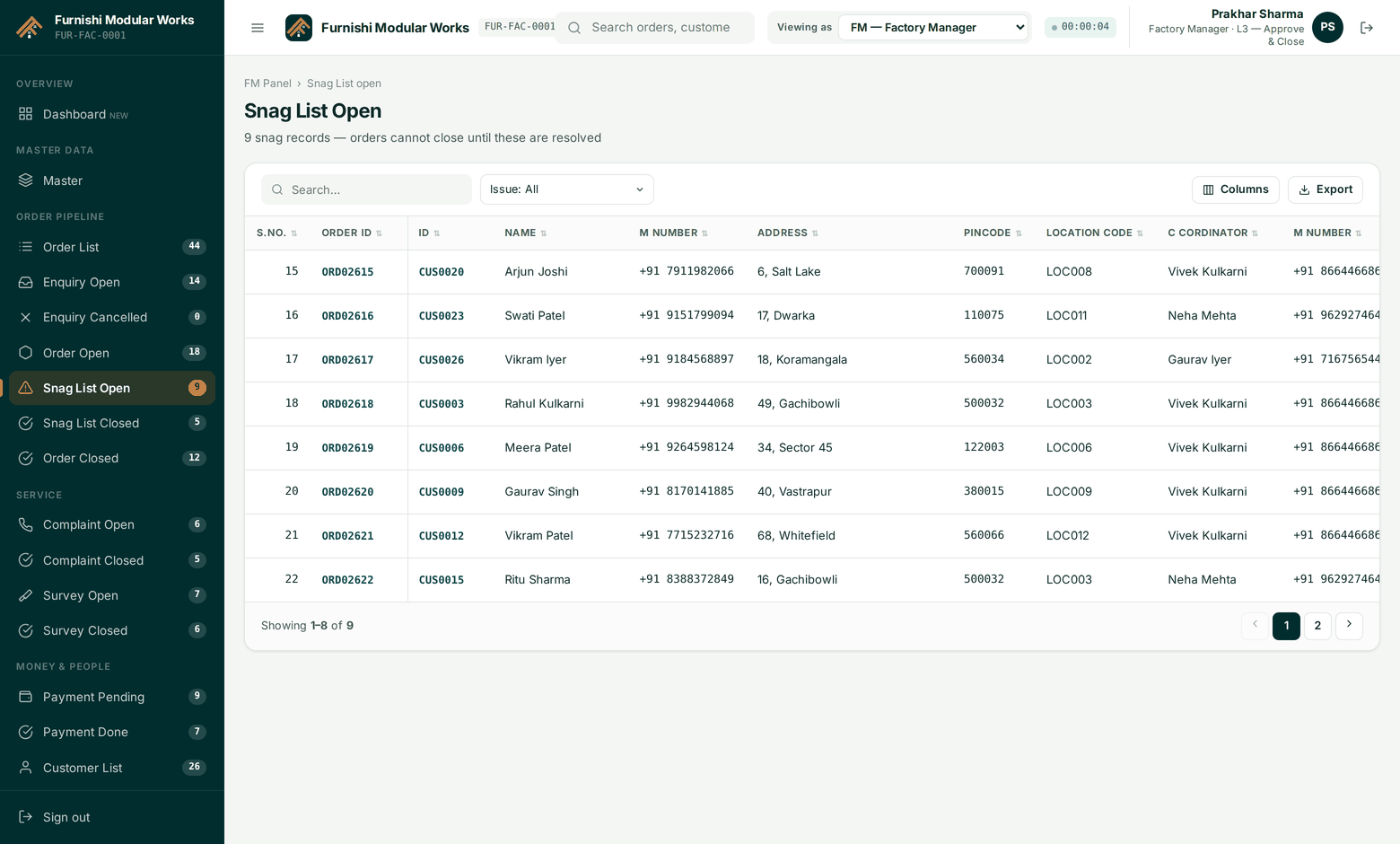
Task: Click the name Swati Patel
Action: point(535,316)
